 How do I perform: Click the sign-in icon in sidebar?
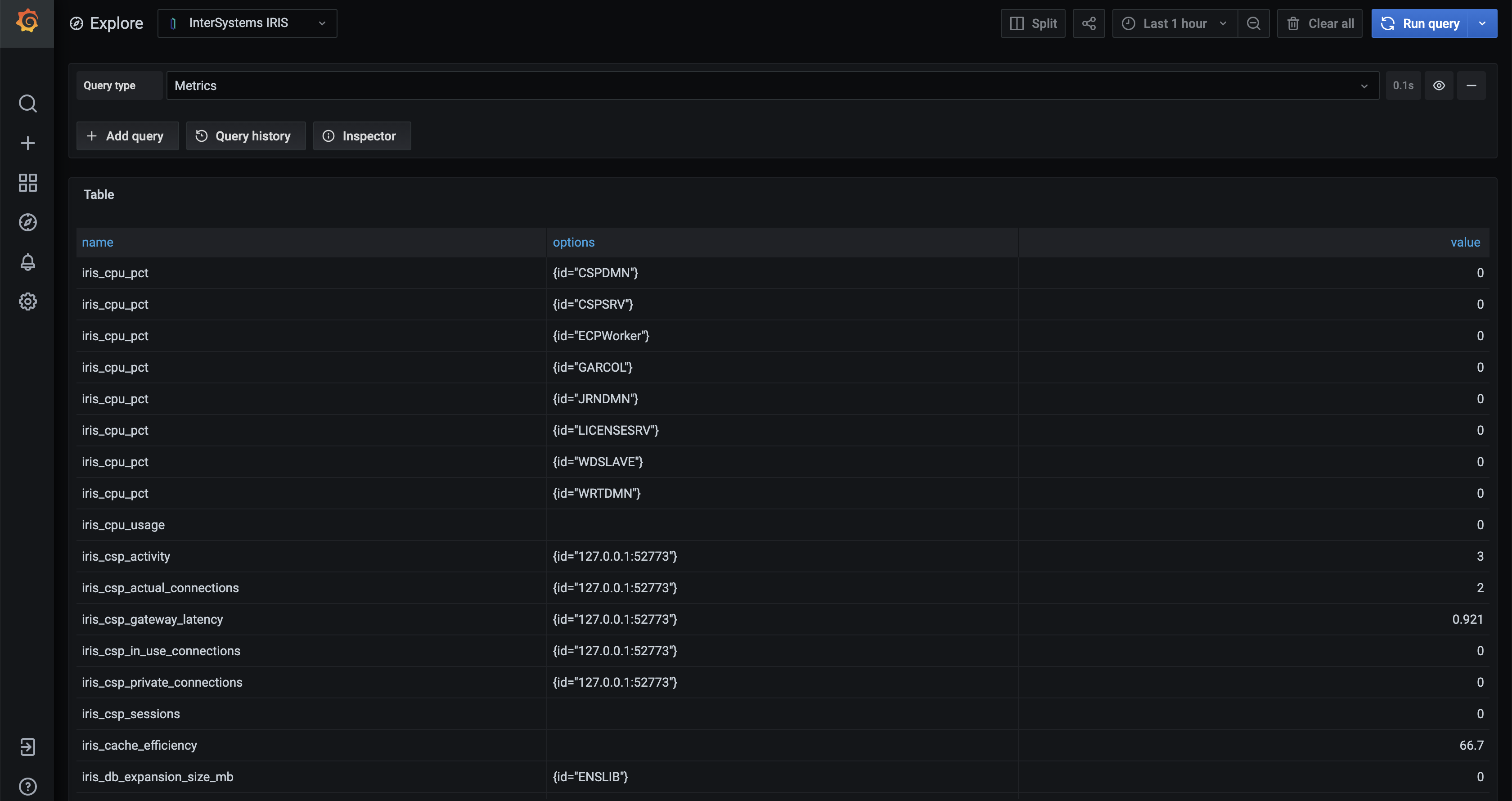[x=27, y=747]
